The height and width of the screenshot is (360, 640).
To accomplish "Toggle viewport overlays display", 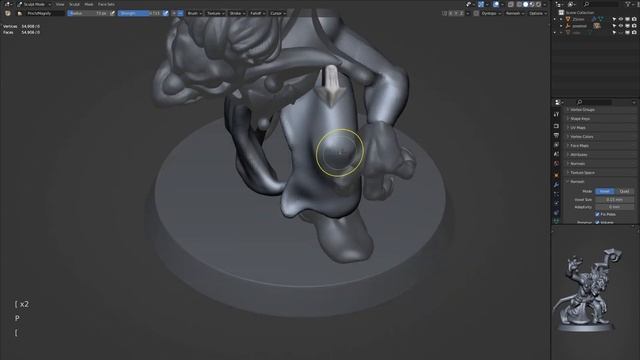I will [496, 4].
